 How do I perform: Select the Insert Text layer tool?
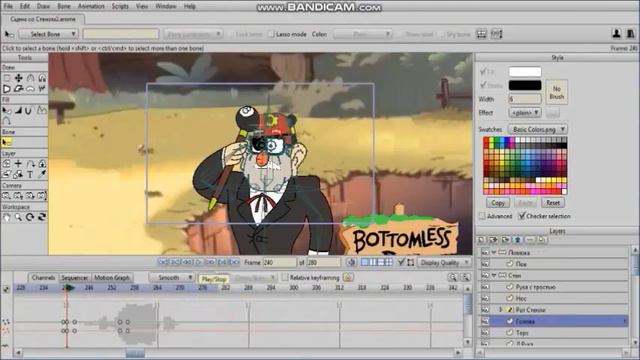point(31,174)
